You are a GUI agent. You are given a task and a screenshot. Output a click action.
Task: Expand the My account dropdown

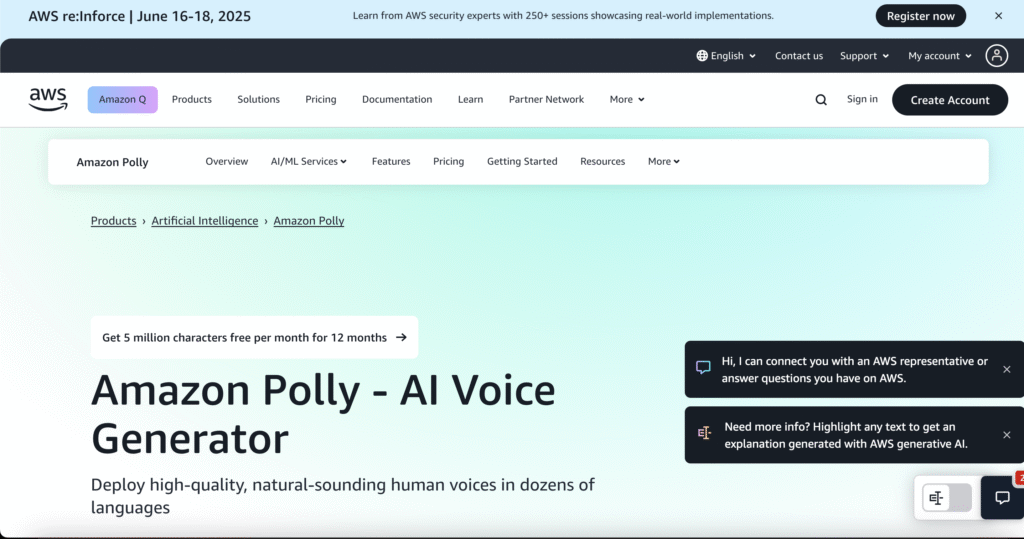pos(940,56)
